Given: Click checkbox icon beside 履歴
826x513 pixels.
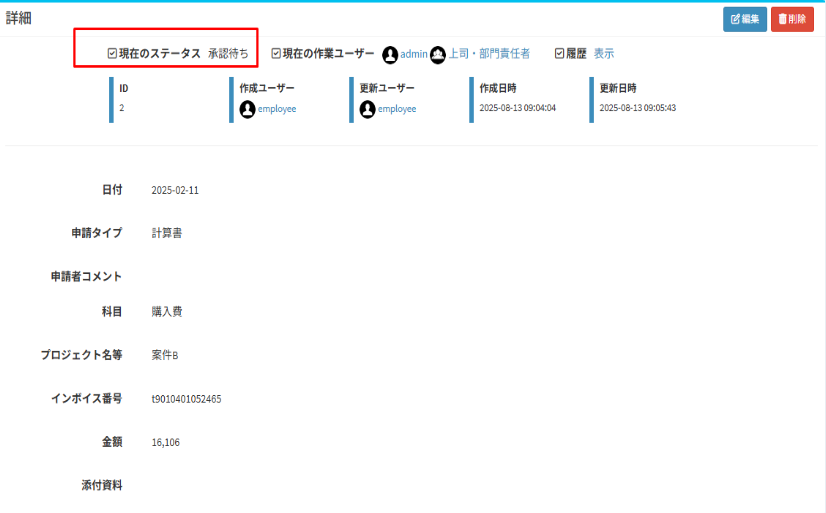Looking at the screenshot, I should tap(559, 53).
